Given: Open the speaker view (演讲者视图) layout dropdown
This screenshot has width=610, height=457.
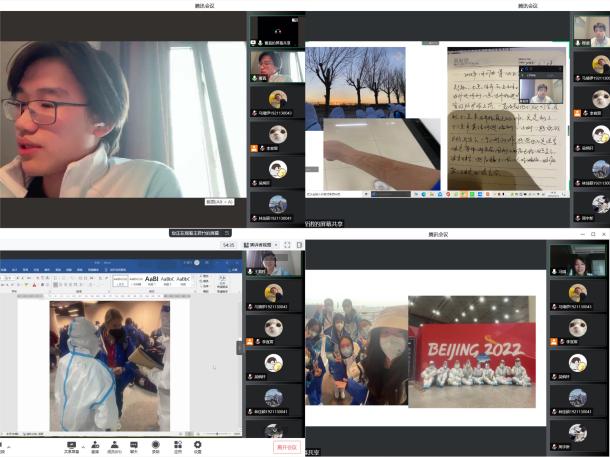Looking at the screenshot, I should [x=261, y=245].
